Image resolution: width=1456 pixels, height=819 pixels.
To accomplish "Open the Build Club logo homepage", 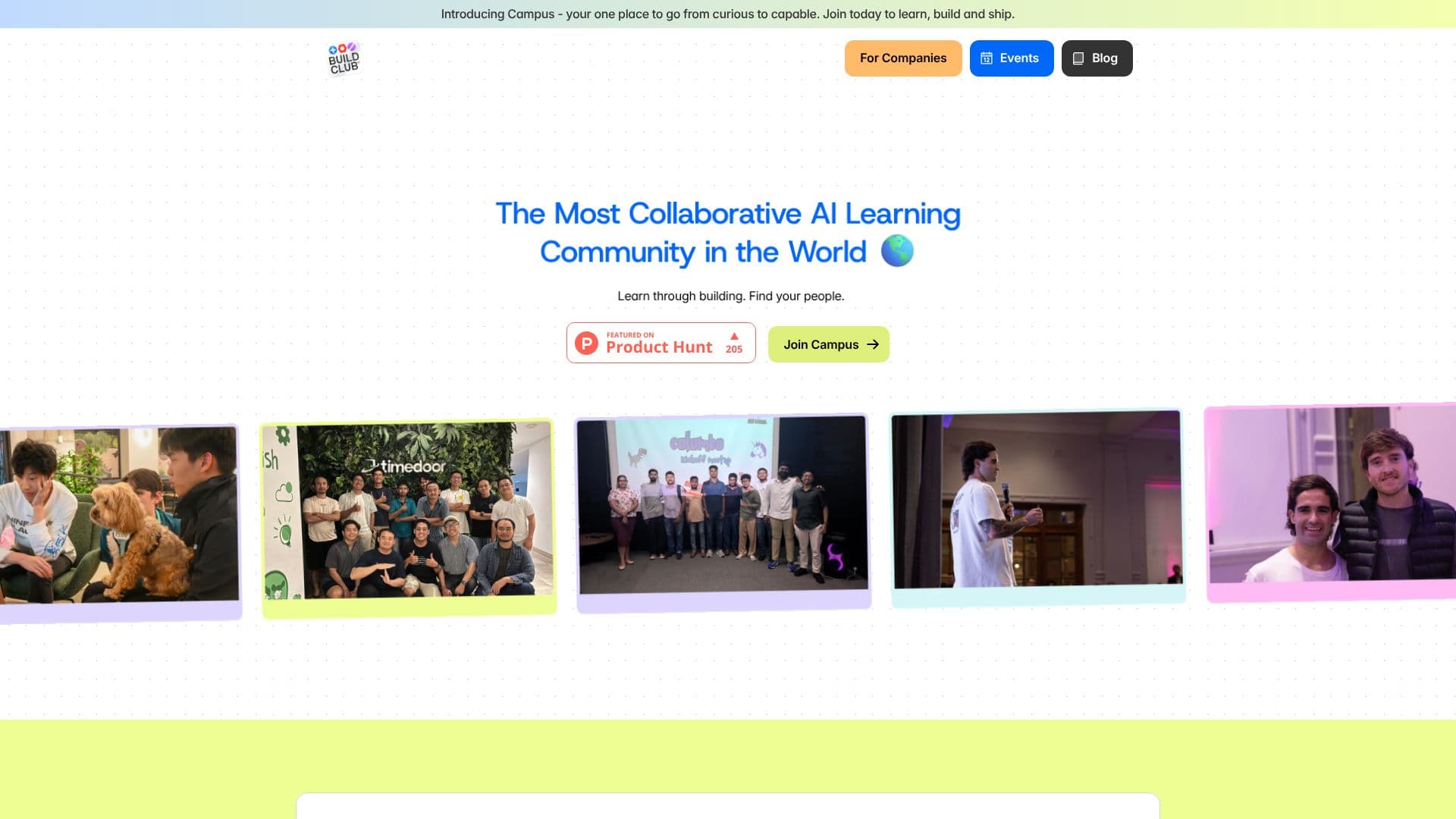I will coord(344,58).
